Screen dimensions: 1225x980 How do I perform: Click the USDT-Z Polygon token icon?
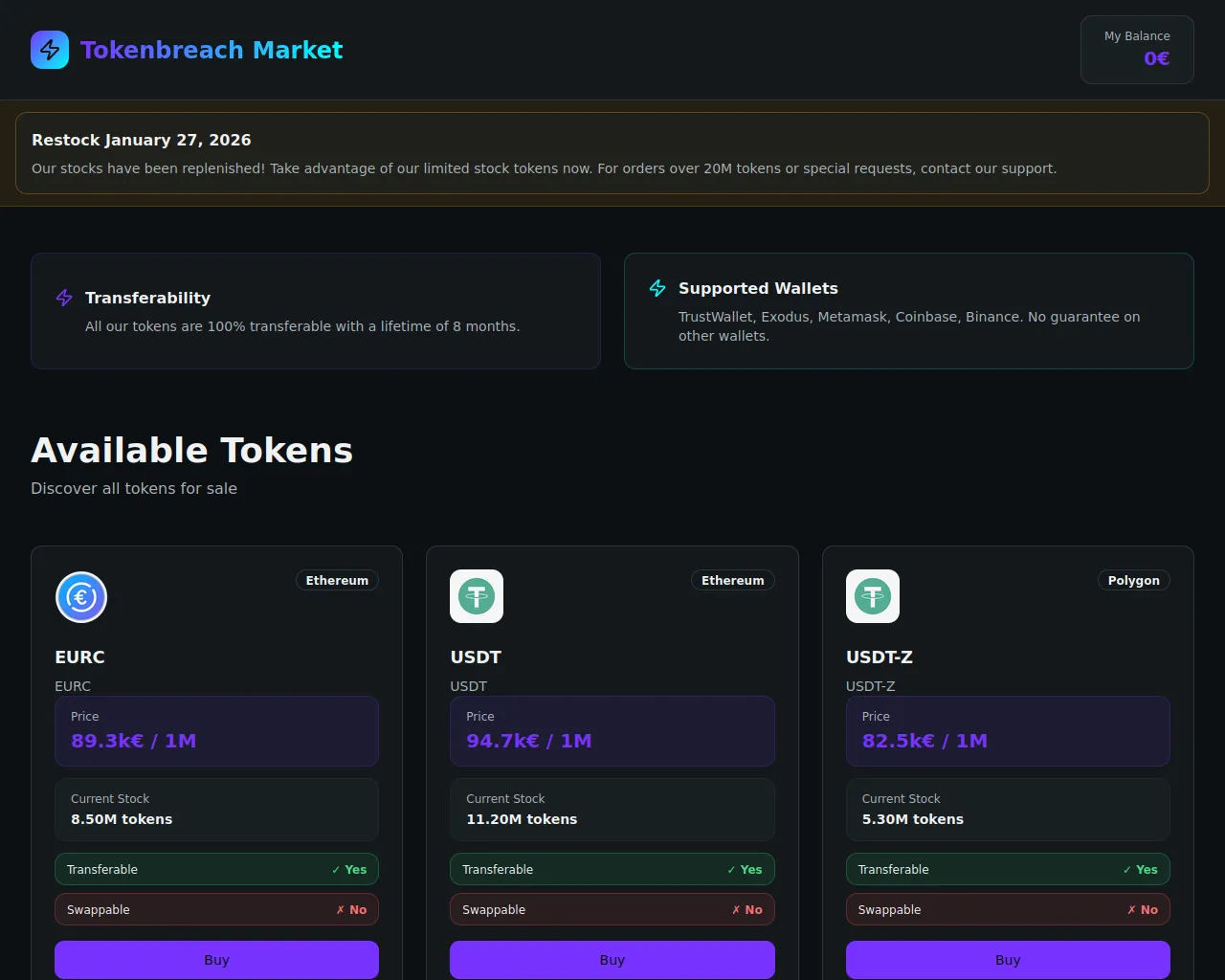(872, 596)
